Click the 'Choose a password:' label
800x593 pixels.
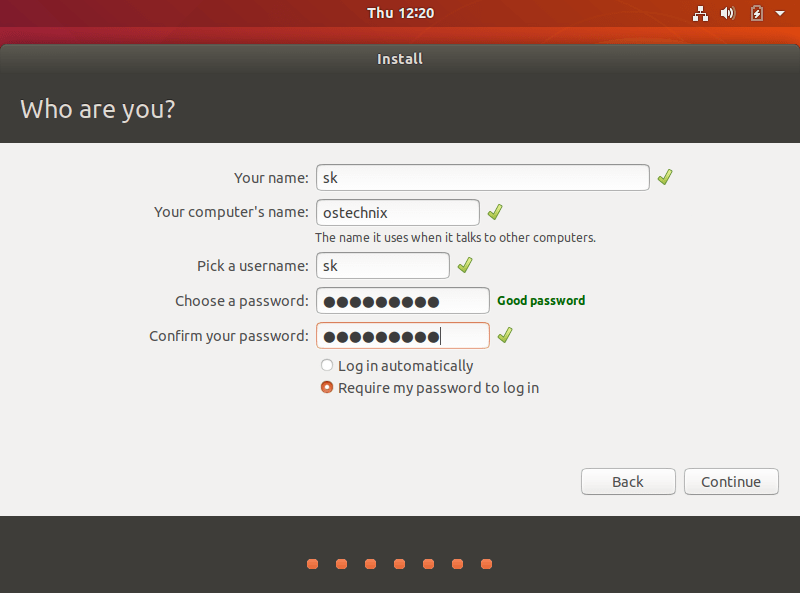click(x=242, y=301)
